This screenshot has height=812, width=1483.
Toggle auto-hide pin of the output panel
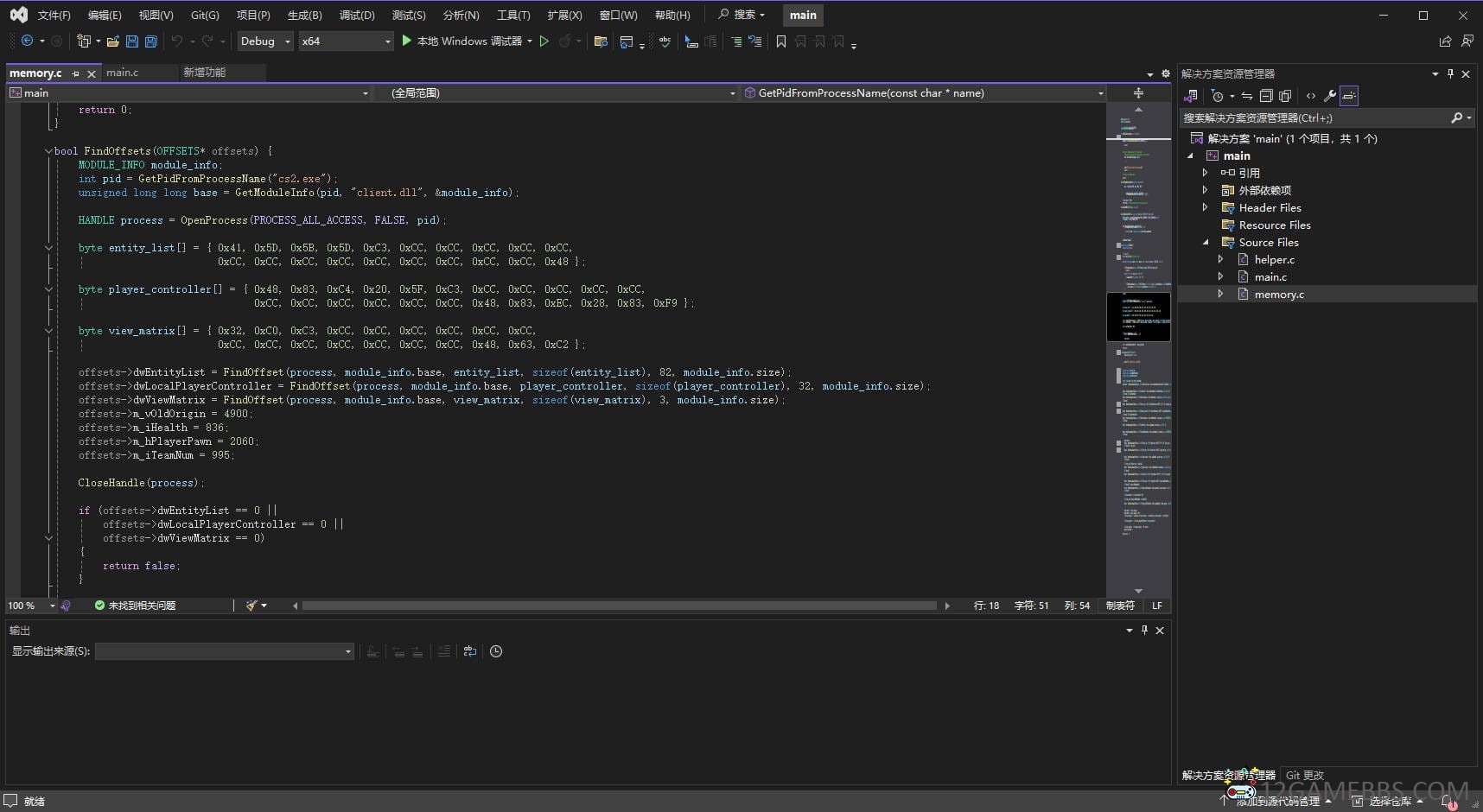(1144, 630)
